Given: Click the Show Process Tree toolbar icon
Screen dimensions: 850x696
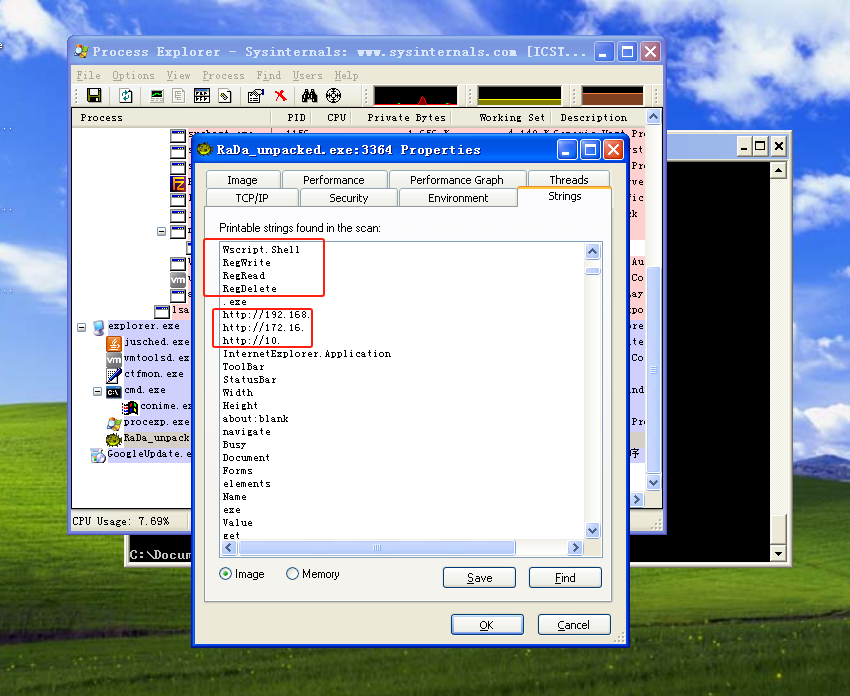Looking at the screenshot, I should click(178, 96).
